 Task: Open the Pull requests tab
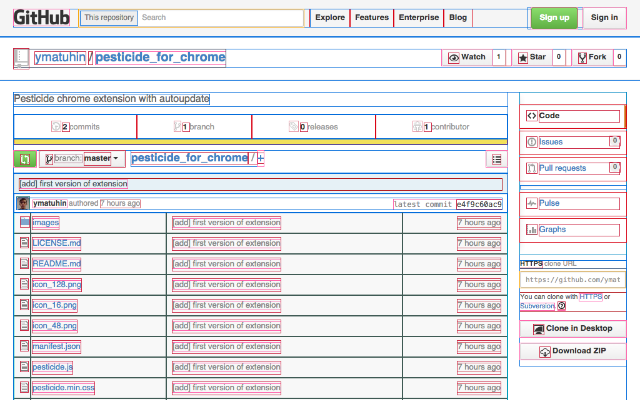pyautogui.click(x=572, y=169)
